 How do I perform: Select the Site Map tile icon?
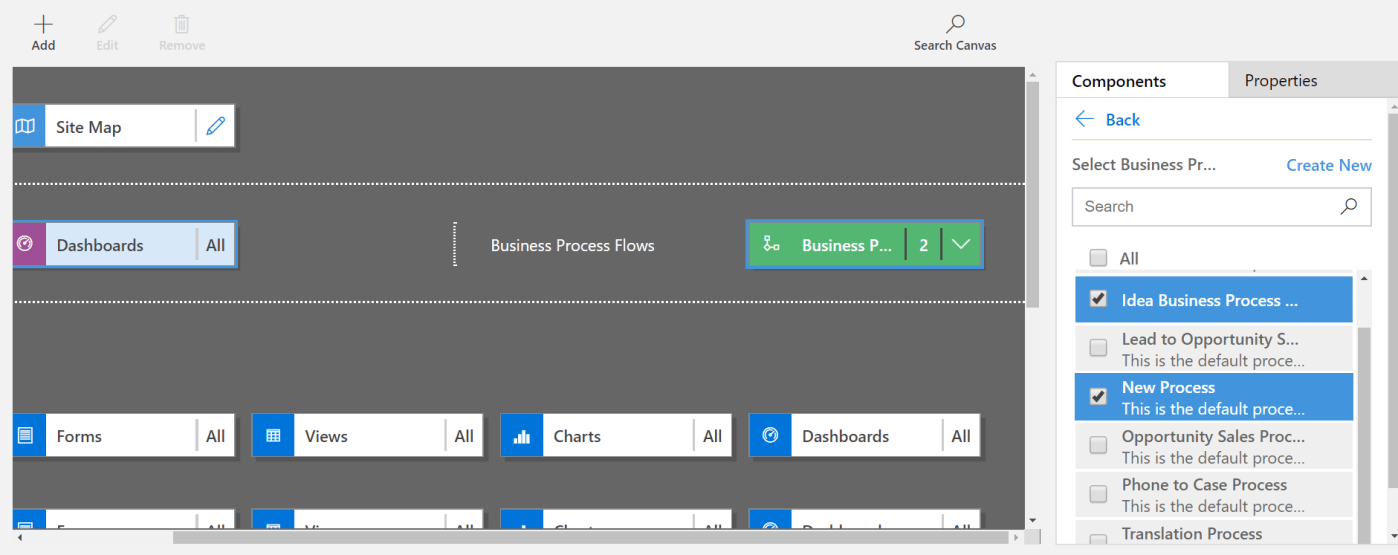[x=26, y=127]
